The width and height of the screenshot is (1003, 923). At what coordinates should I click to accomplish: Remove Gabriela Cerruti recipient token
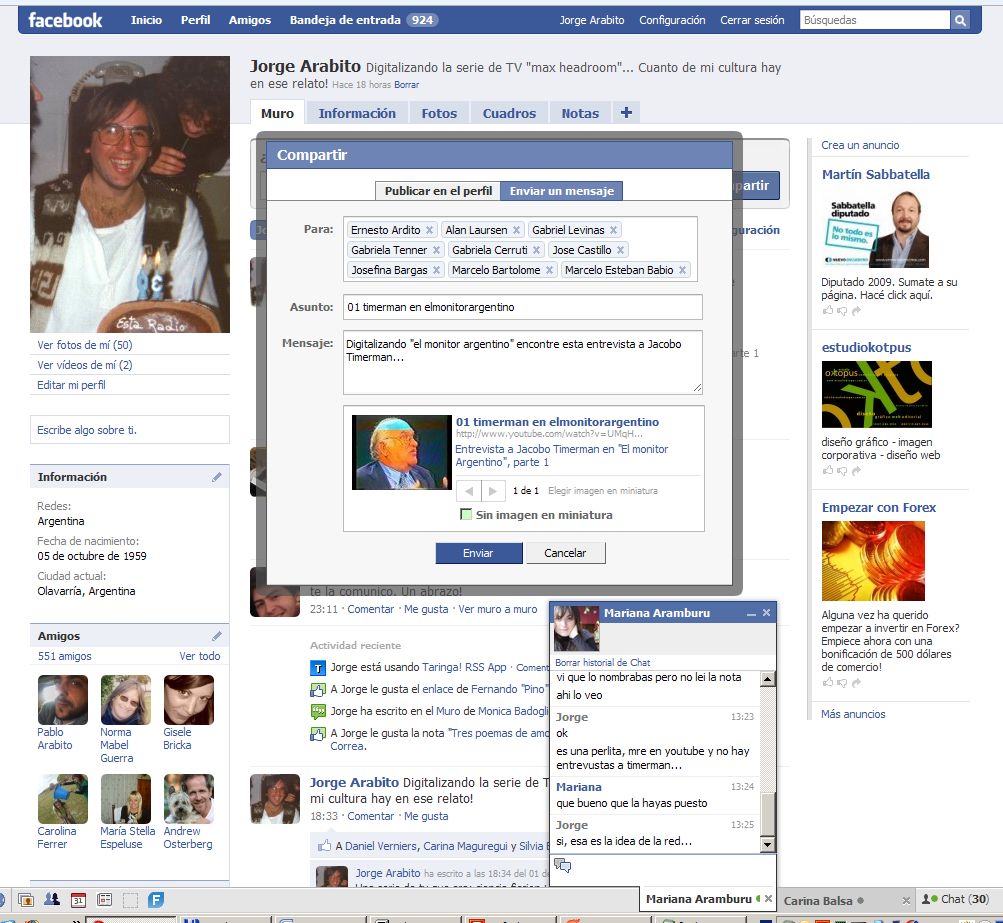pyautogui.click(x=537, y=250)
